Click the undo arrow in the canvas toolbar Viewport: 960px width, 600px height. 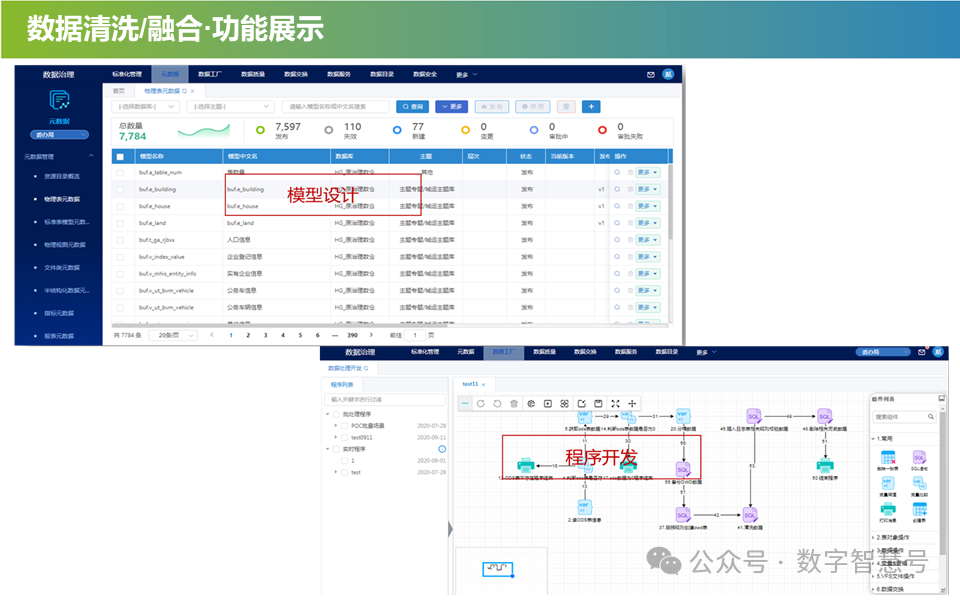click(x=497, y=403)
